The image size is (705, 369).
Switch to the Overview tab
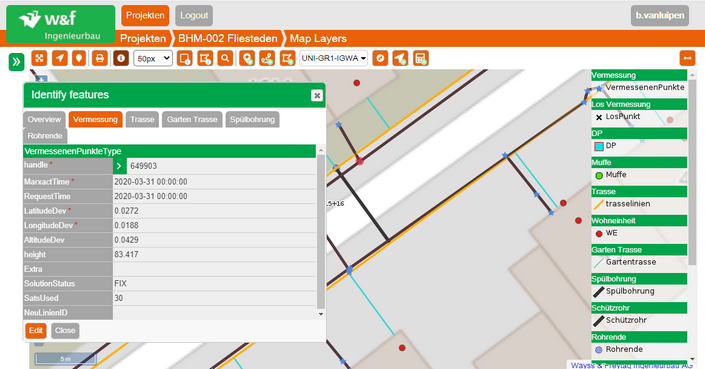pos(44,120)
